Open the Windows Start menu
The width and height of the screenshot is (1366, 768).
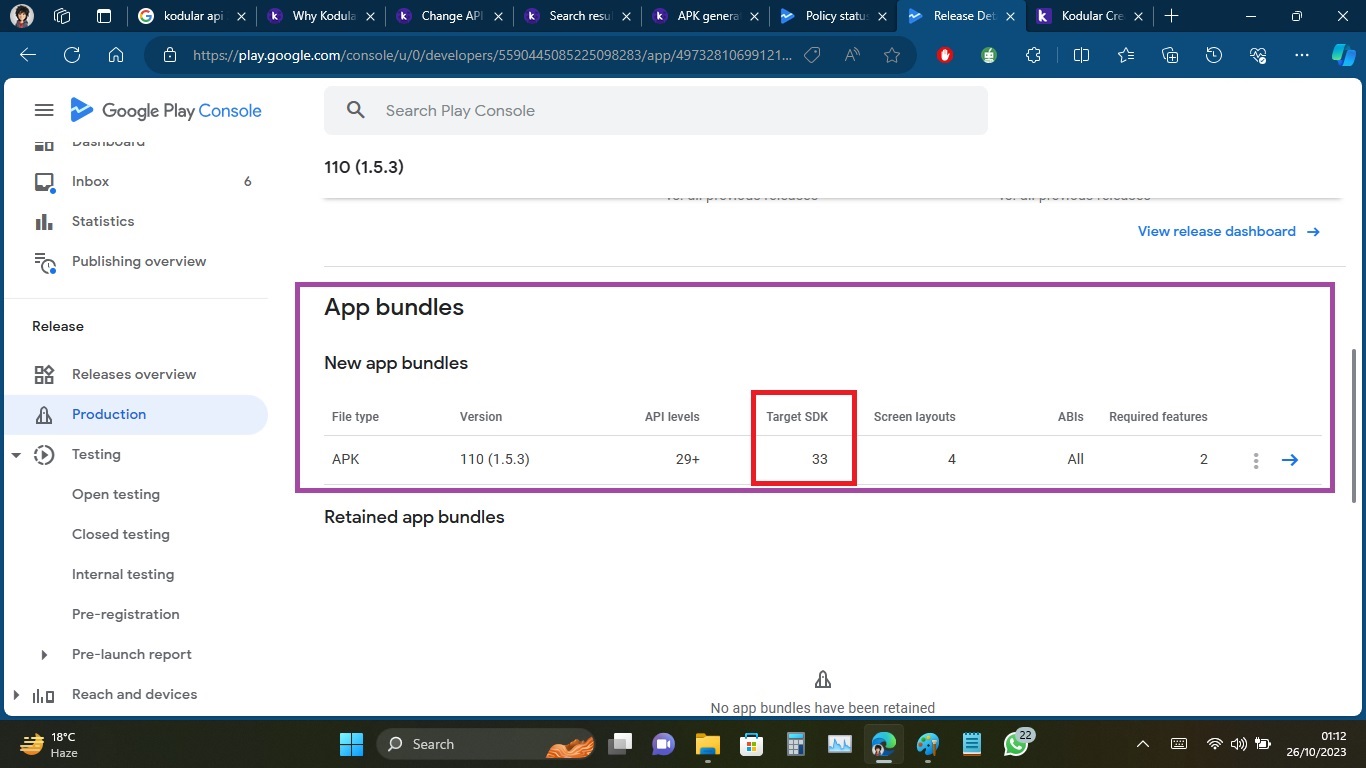[x=351, y=744]
